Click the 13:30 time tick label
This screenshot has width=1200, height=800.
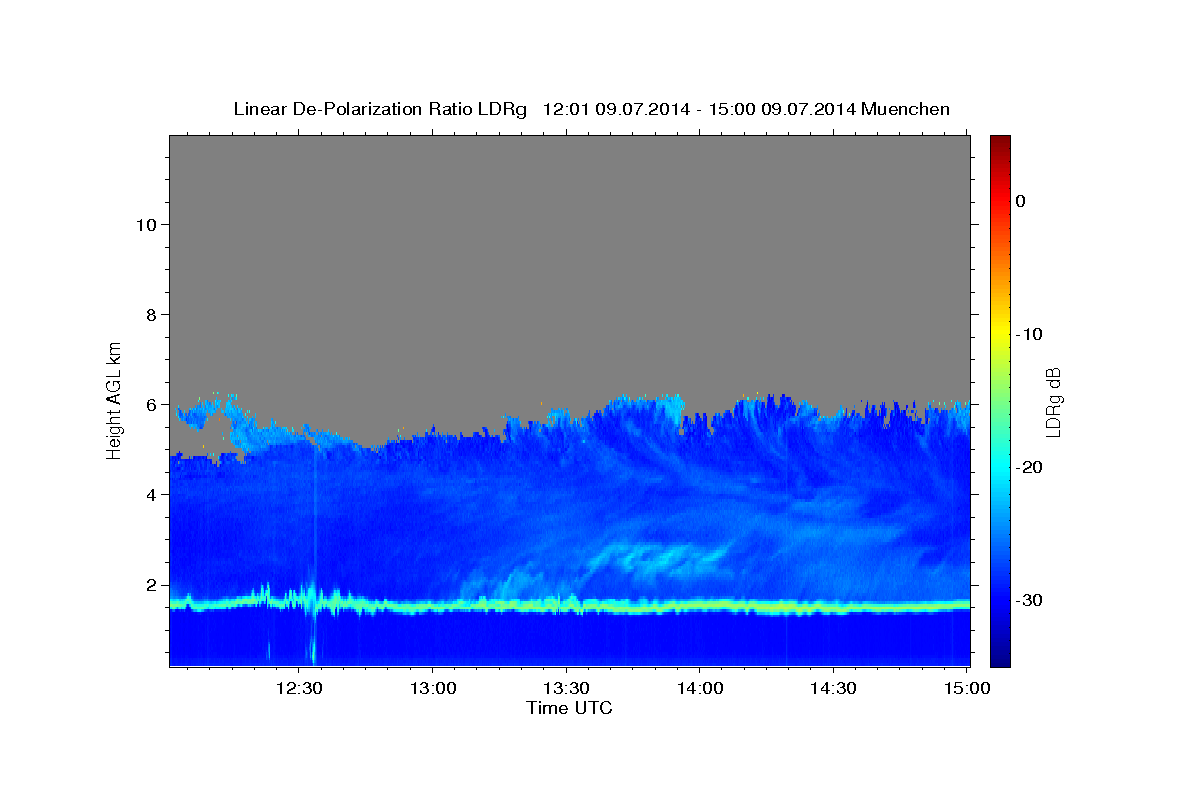(566, 688)
